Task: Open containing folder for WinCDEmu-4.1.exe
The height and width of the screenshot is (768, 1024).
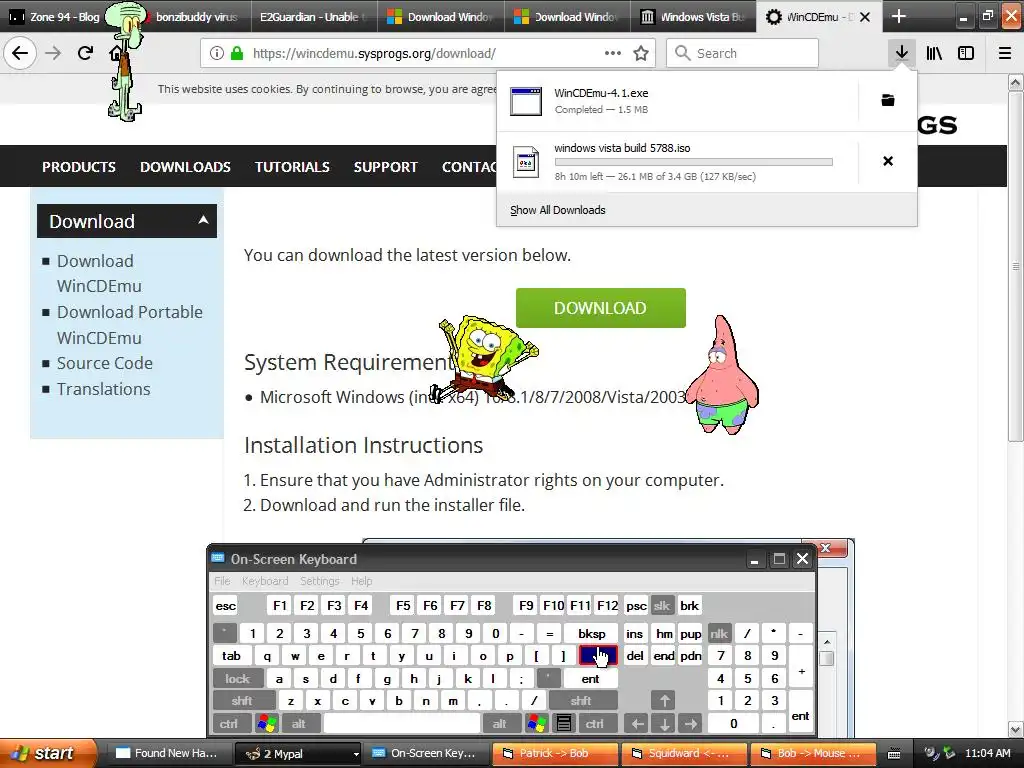Action: click(888, 100)
